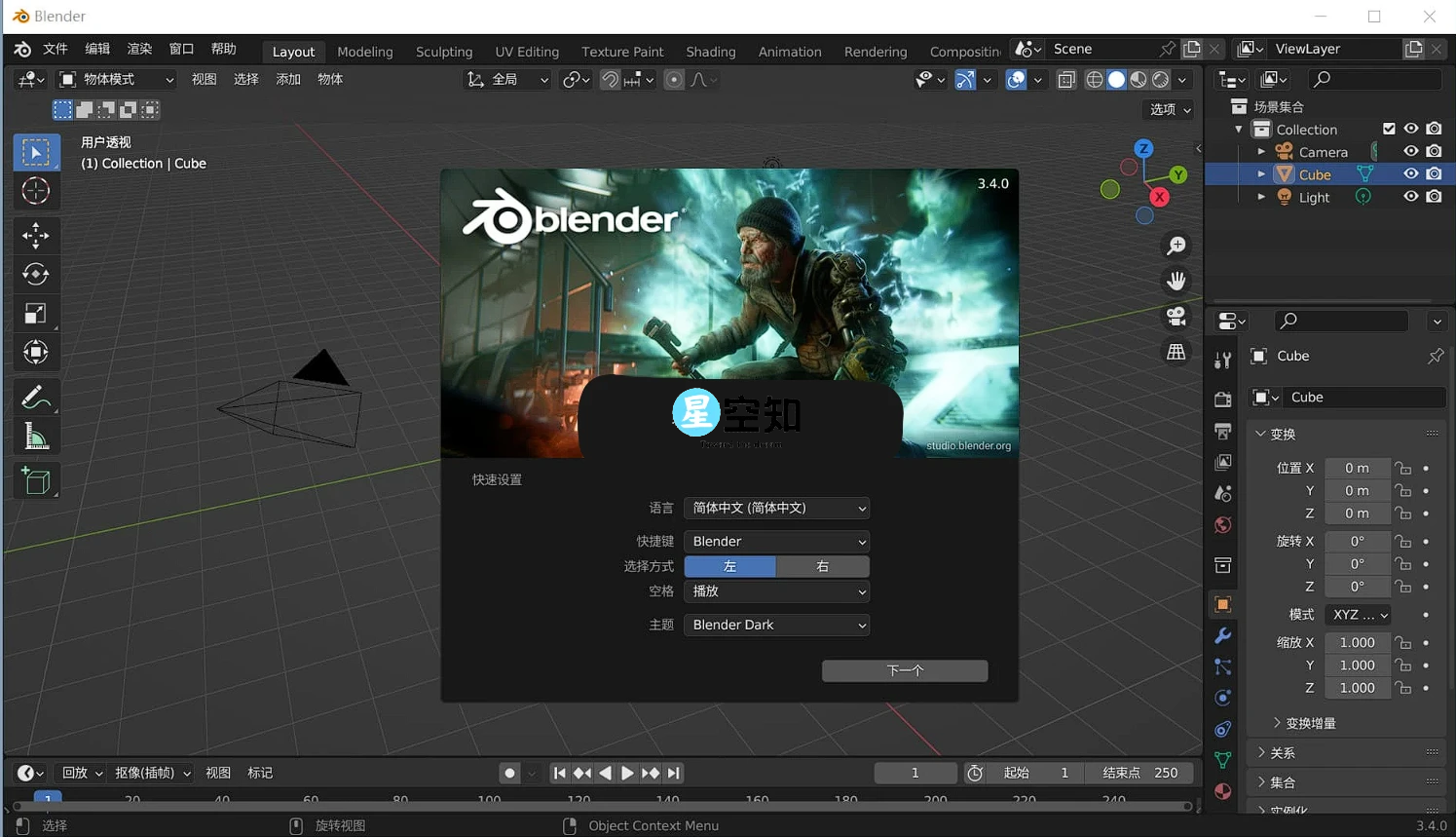Switch to the Shading workspace tab

point(711,52)
